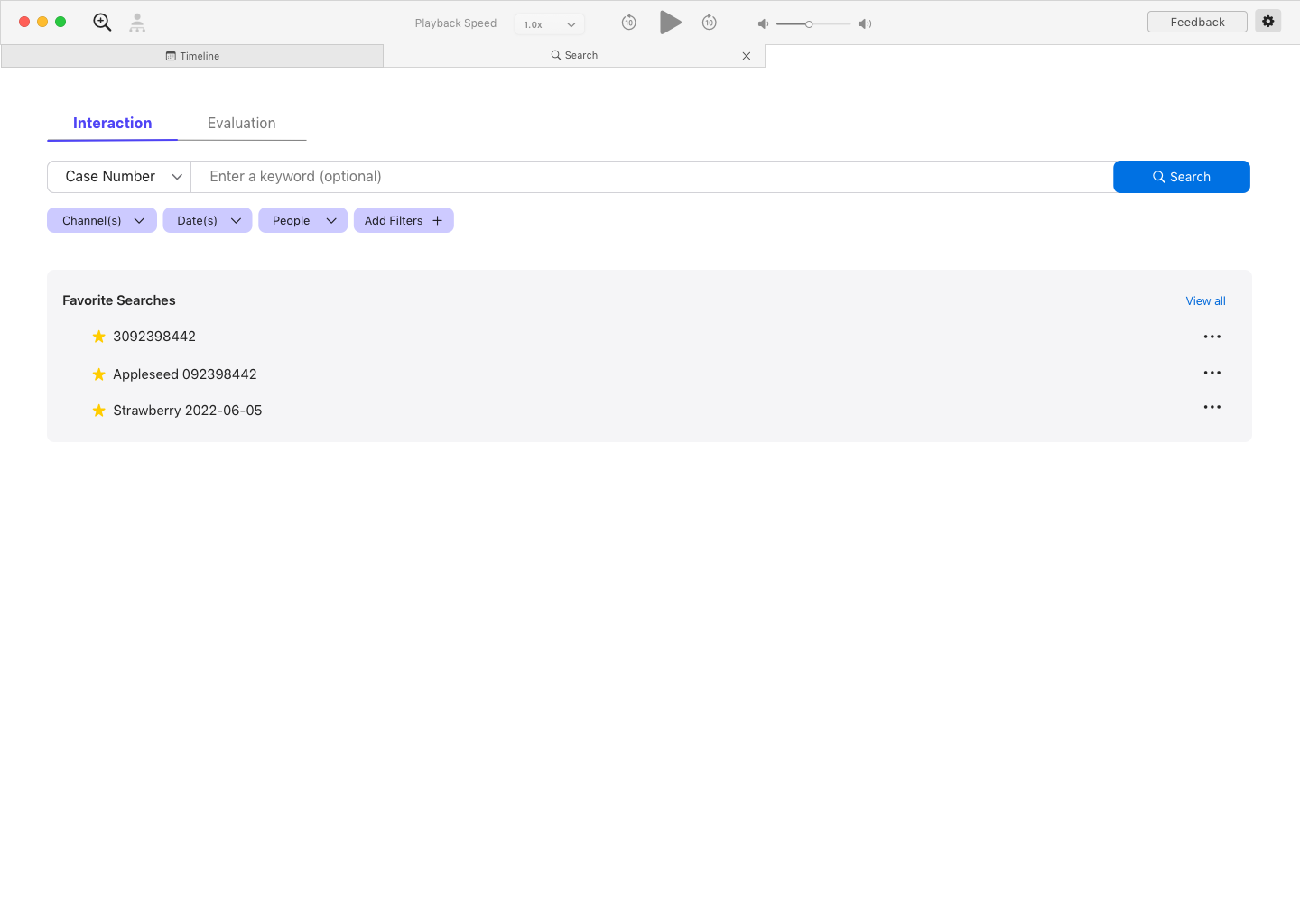Viewport: 1300px width, 924px height.
Task: Skip backward 10 seconds
Action: (628, 22)
